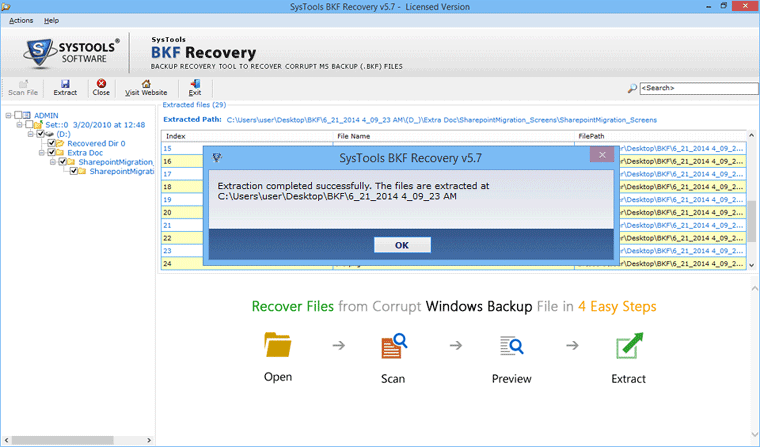Viewport: 760px width, 447px height.
Task: Click the Search input field
Action: pyautogui.click(x=698, y=88)
